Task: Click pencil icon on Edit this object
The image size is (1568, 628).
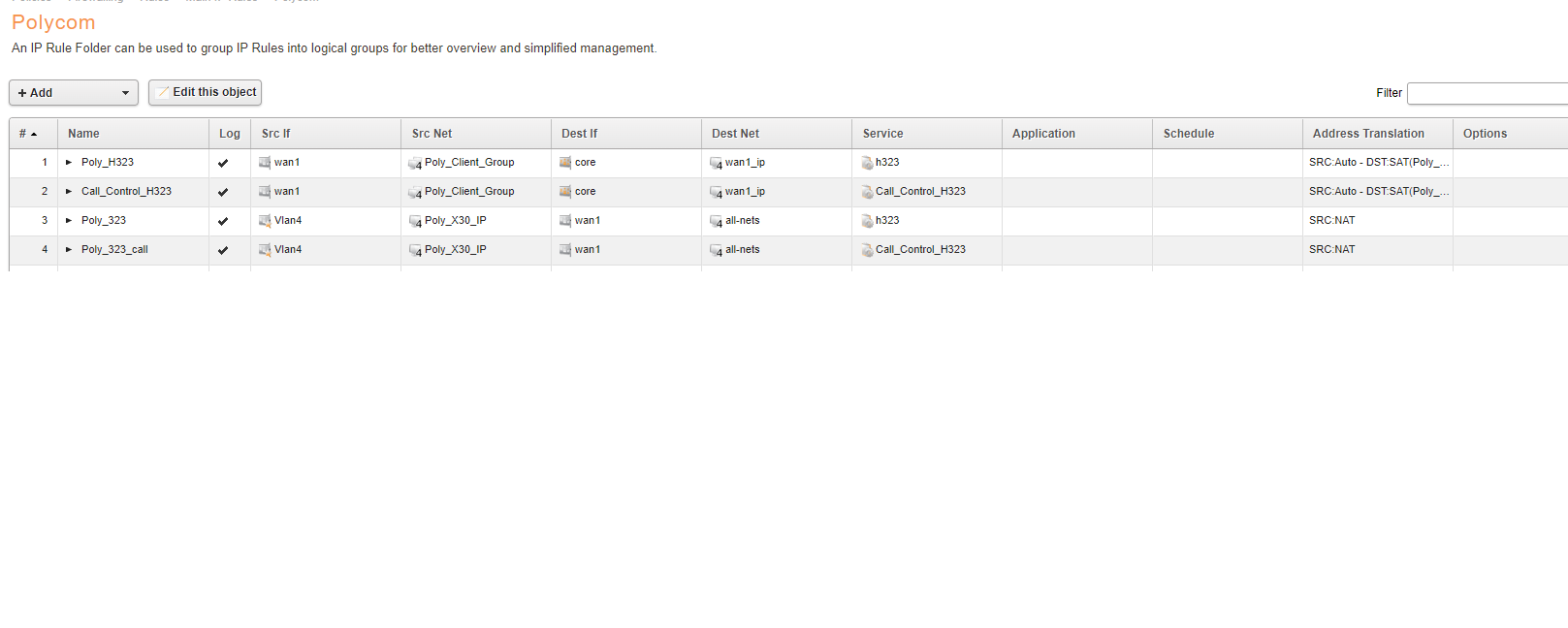Action: coord(162,92)
